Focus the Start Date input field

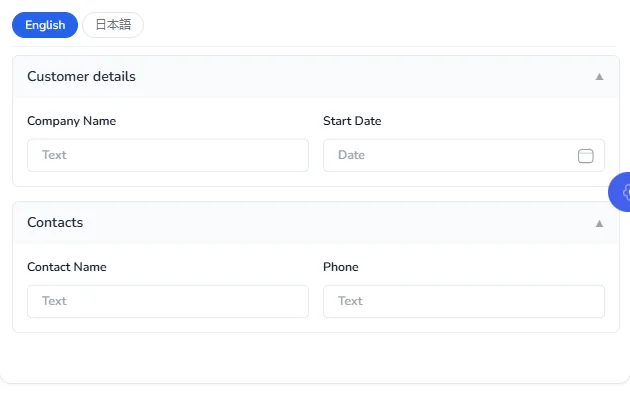pyautogui.click(x=464, y=155)
